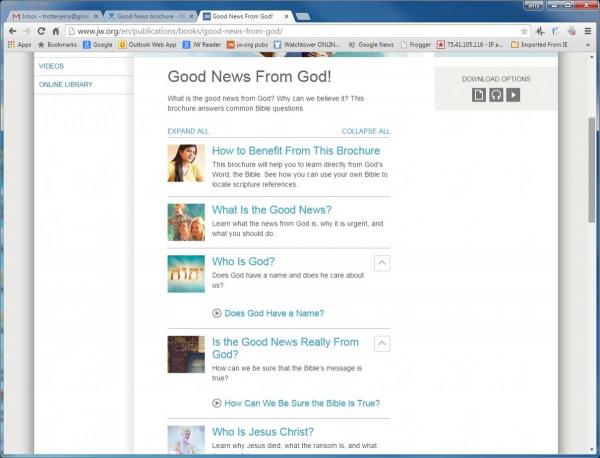The width and height of the screenshot is (600, 458).
Task: Click the COLLAPSE ALL link
Action: (x=365, y=131)
